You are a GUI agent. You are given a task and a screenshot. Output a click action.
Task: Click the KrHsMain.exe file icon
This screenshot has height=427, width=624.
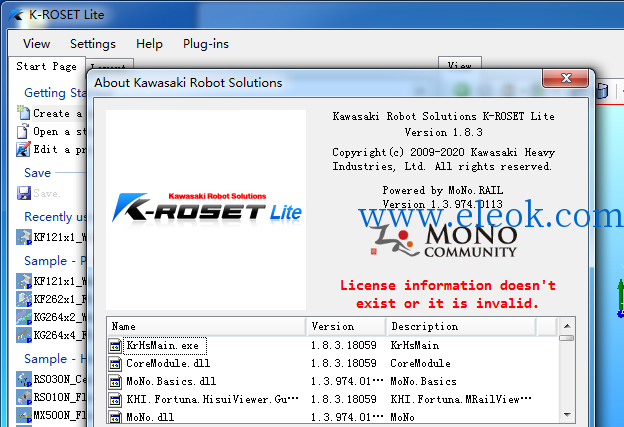[x=115, y=346]
